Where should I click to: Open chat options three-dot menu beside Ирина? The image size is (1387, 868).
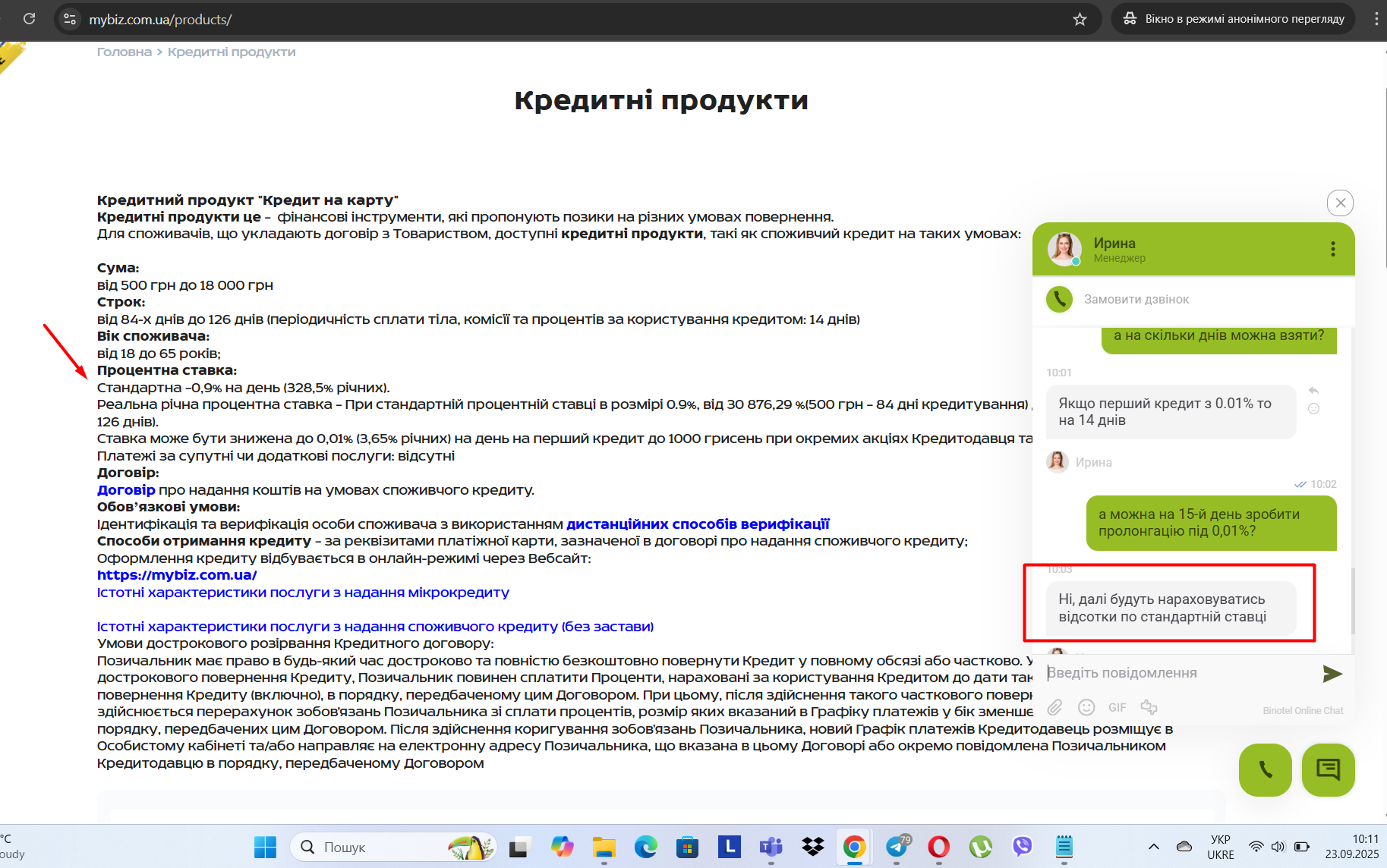coord(1332,249)
